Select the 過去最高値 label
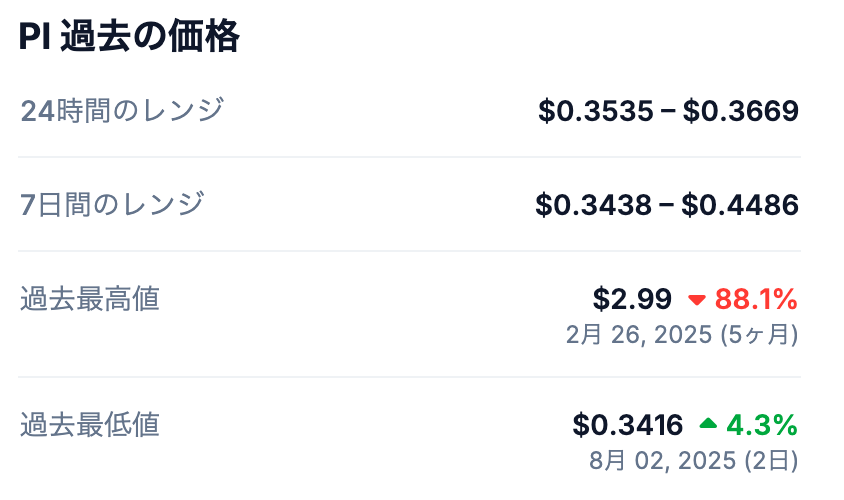 [x=90, y=299]
